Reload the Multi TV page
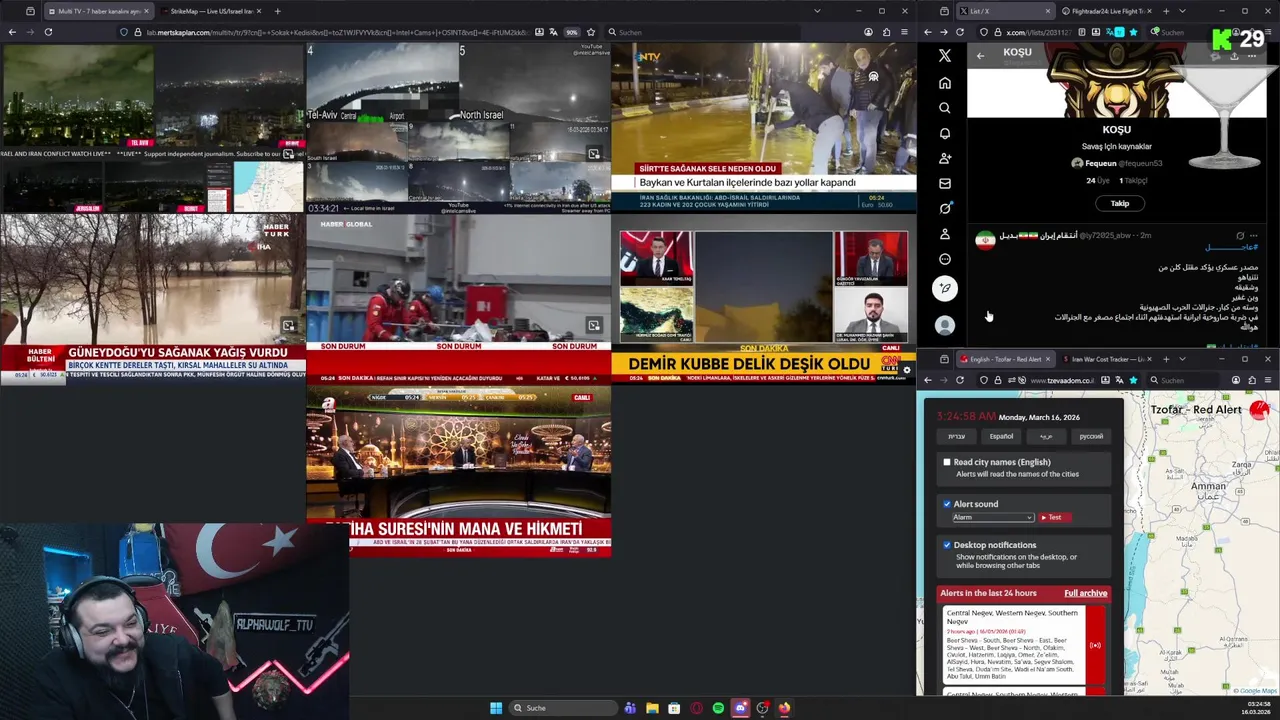This screenshot has height=720, width=1280. 48,32
